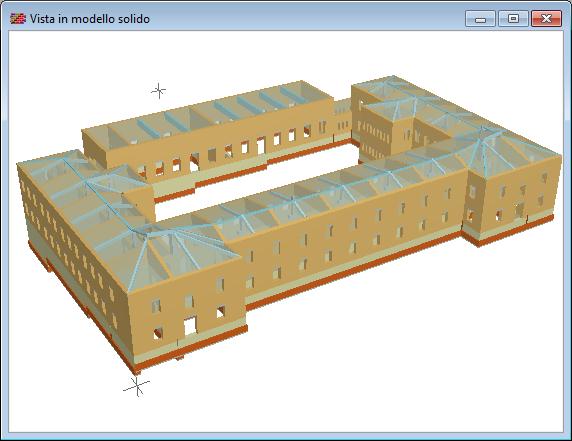Click the lower crosshair marker near the front corner

[136, 386]
